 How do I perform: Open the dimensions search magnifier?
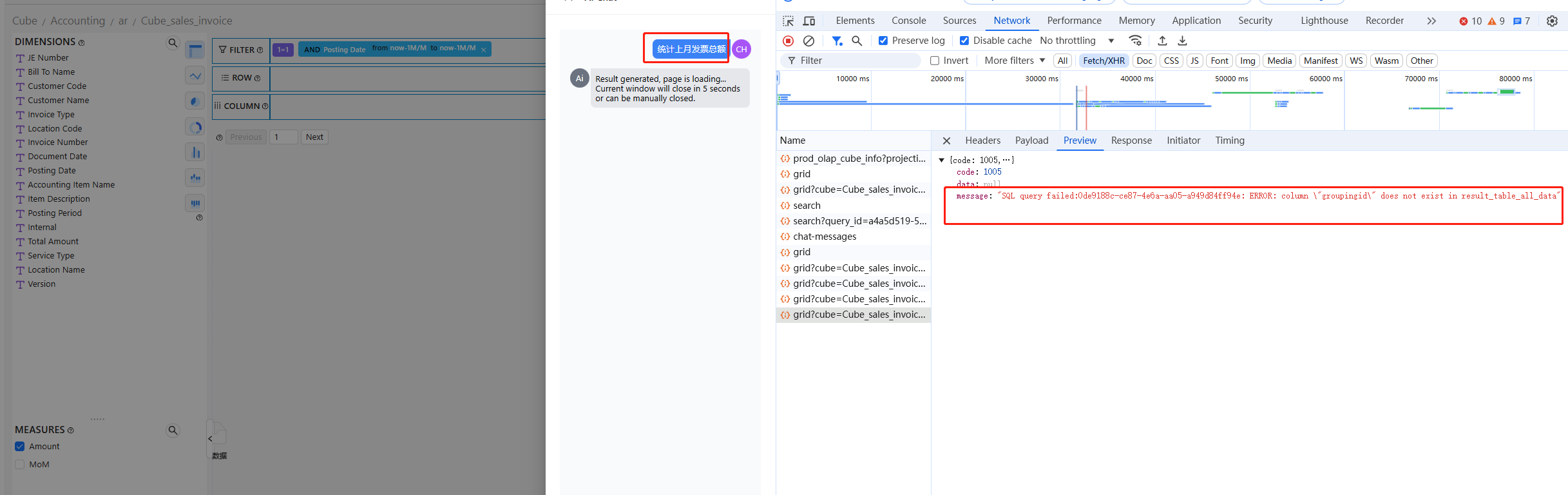pyautogui.click(x=172, y=43)
